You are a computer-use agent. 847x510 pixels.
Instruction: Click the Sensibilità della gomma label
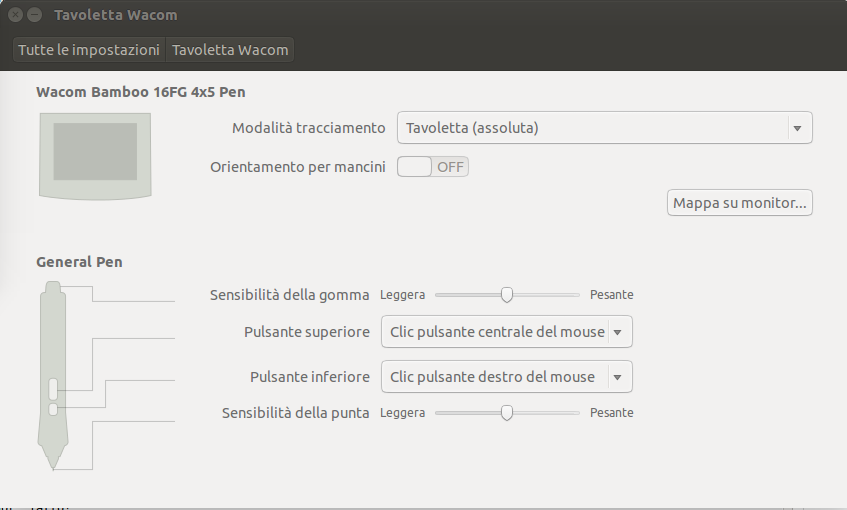point(290,295)
